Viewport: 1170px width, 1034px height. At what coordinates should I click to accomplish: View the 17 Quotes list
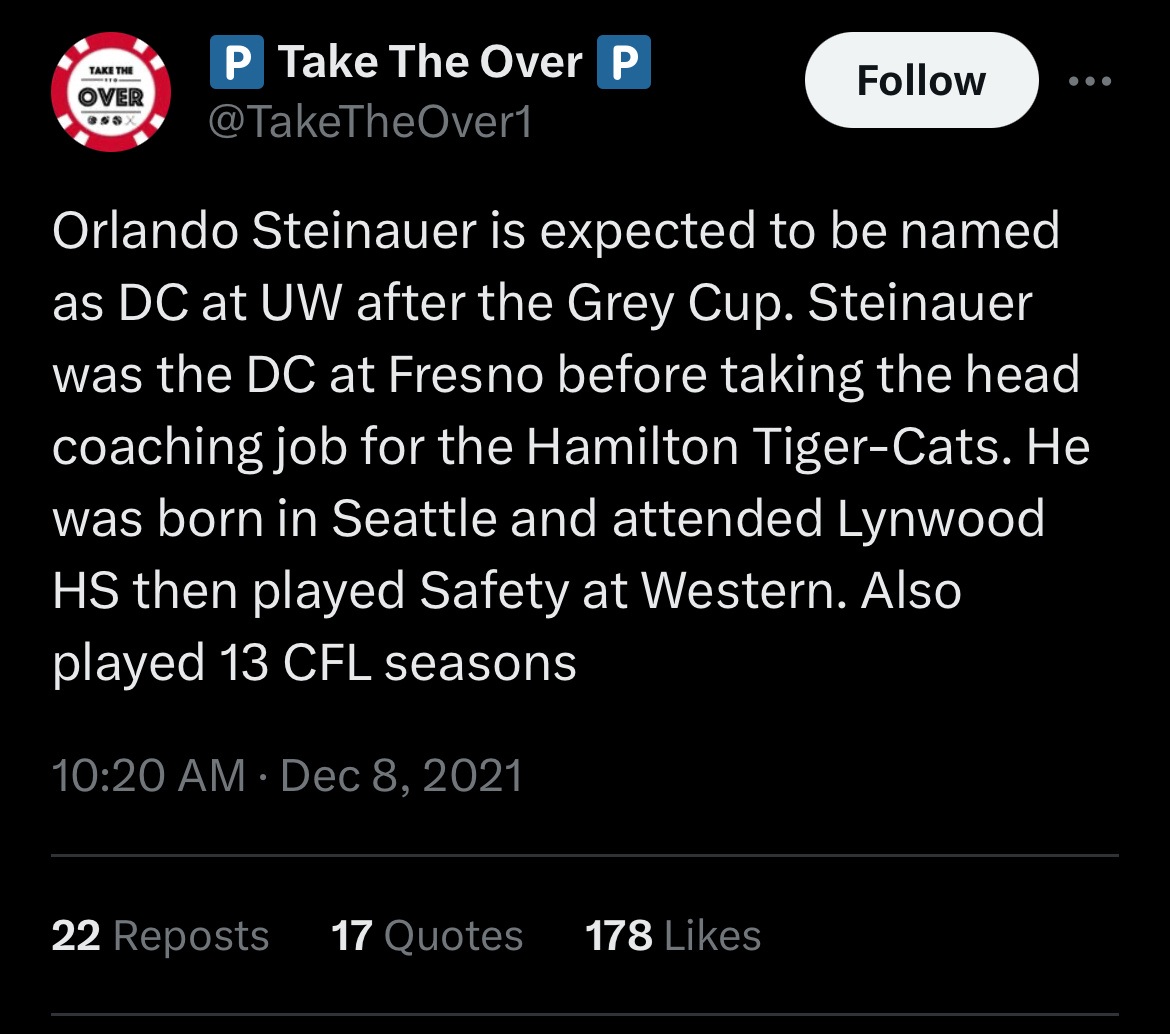coord(427,936)
